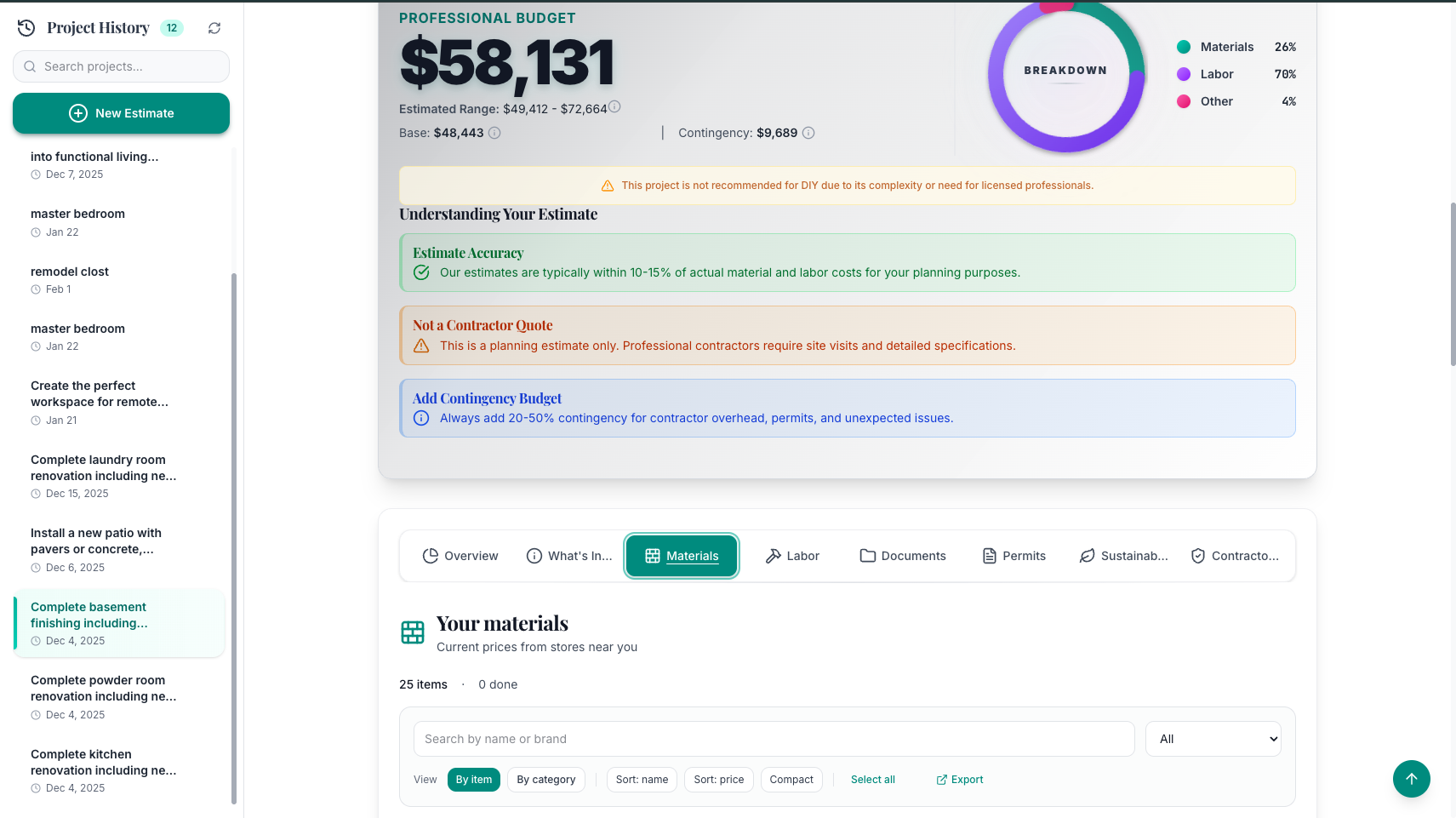The height and width of the screenshot is (818, 1456).
Task: Click the info icon beside Contingency amount
Action: (x=808, y=133)
